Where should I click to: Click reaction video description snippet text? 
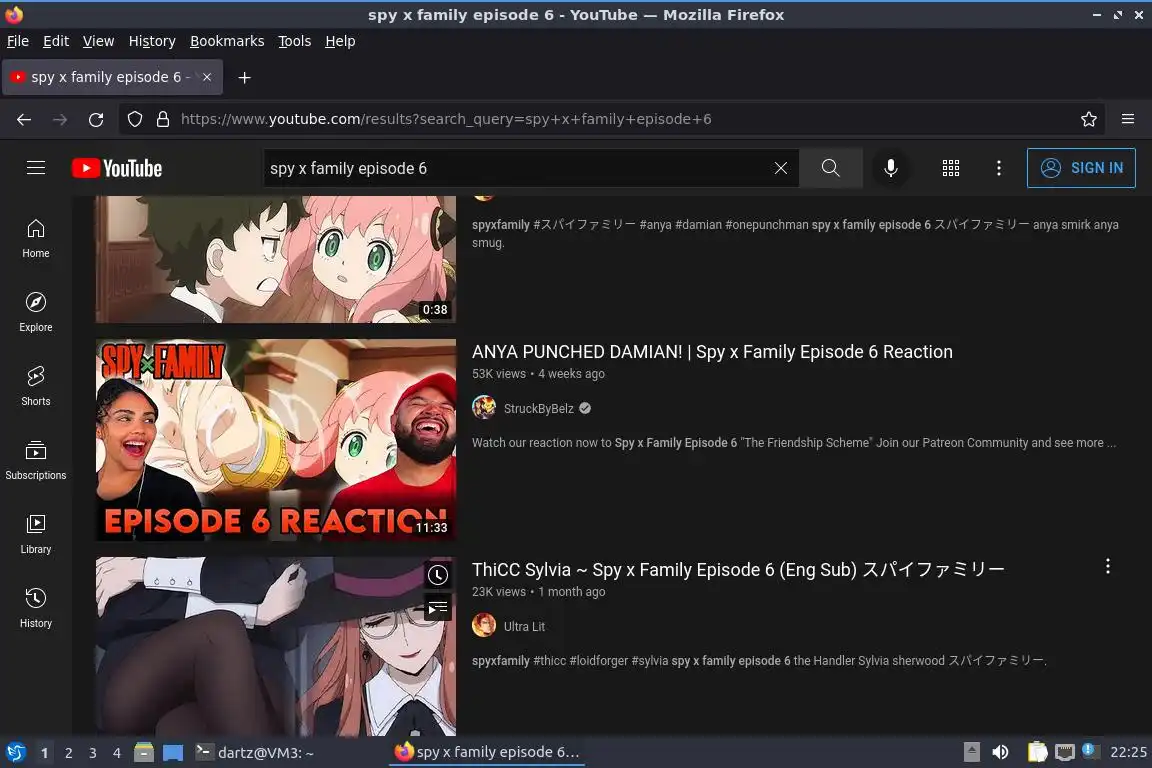[793, 442]
